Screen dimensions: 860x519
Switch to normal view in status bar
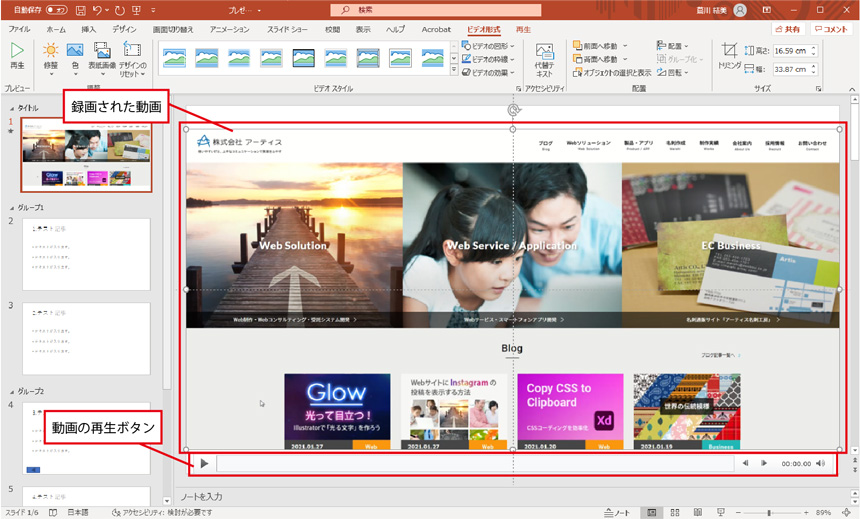652,512
